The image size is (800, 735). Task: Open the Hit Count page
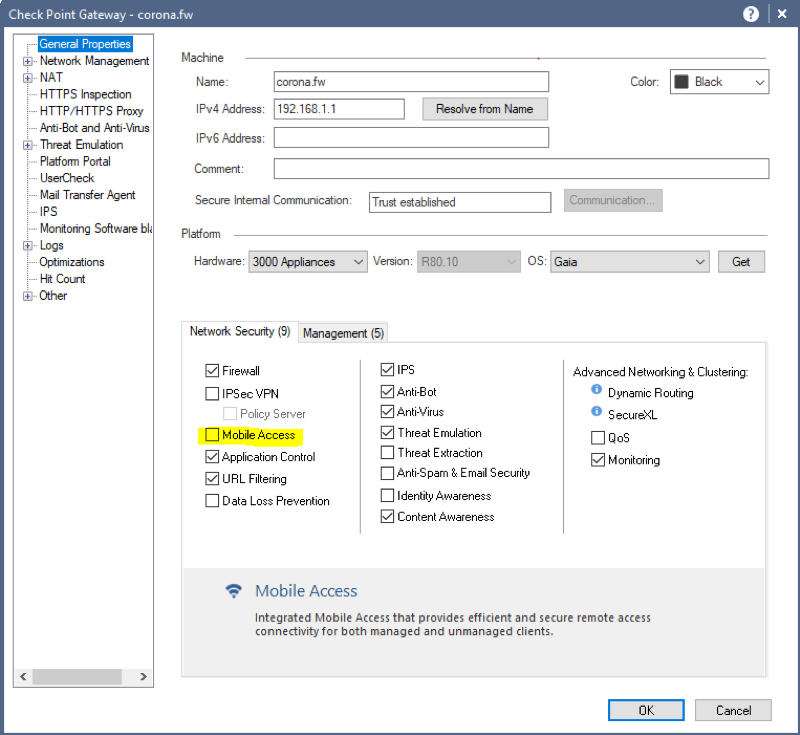point(63,279)
